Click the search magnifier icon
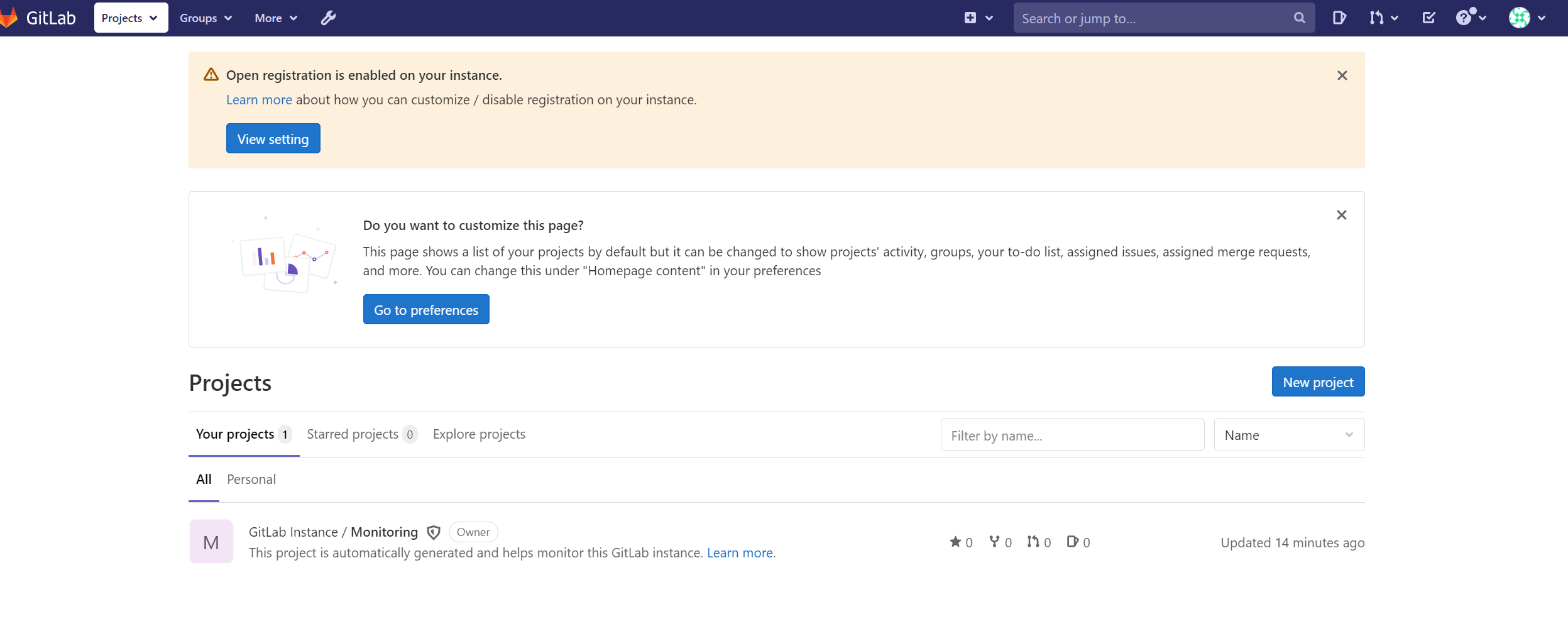1568x624 pixels. [x=1300, y=18]
